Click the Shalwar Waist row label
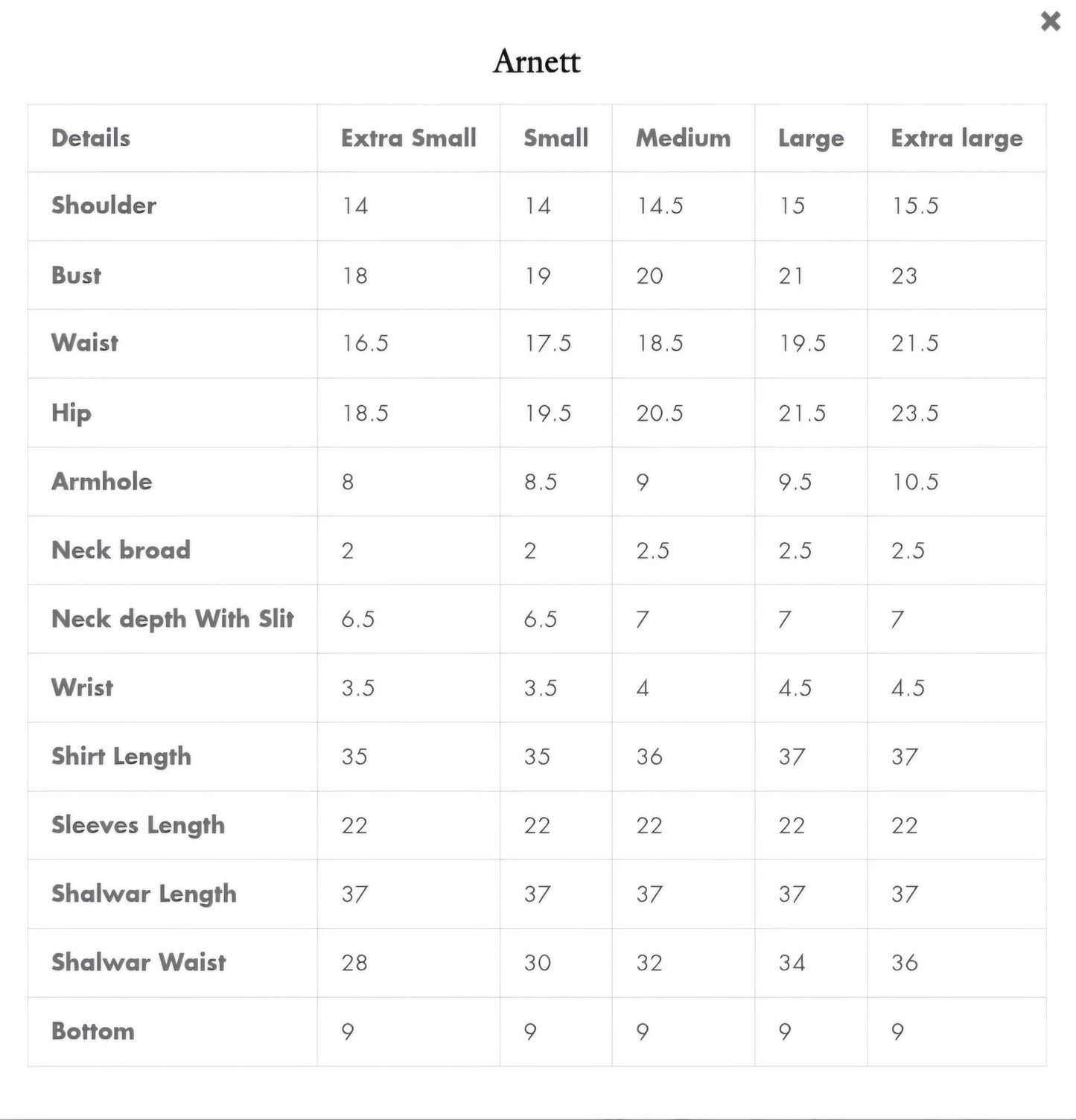Viewport: 1076px width, 1120px height. click(x=139, y=962)
